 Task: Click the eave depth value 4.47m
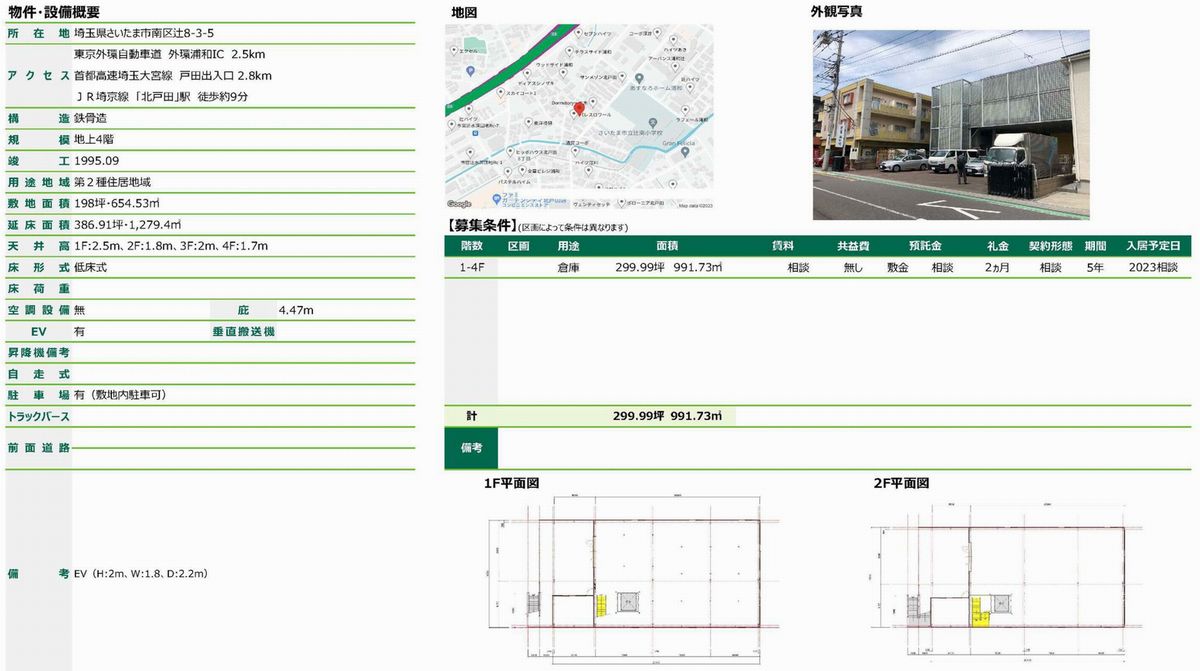296,311
